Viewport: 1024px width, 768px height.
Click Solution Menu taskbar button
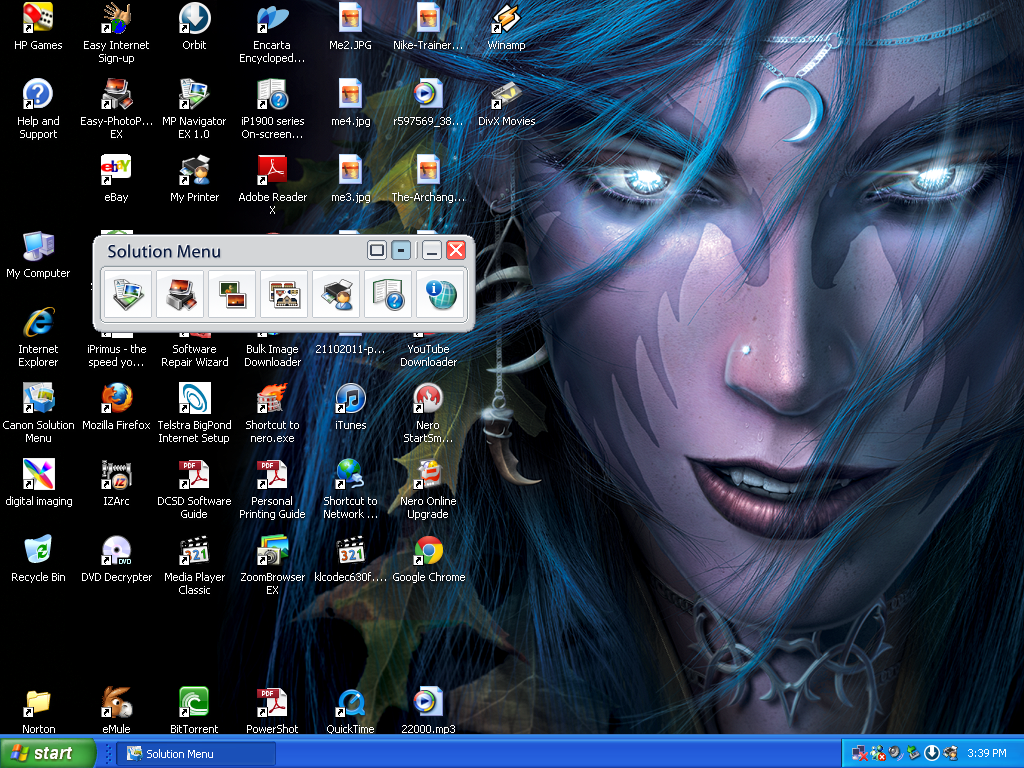(x=196, y=754)
